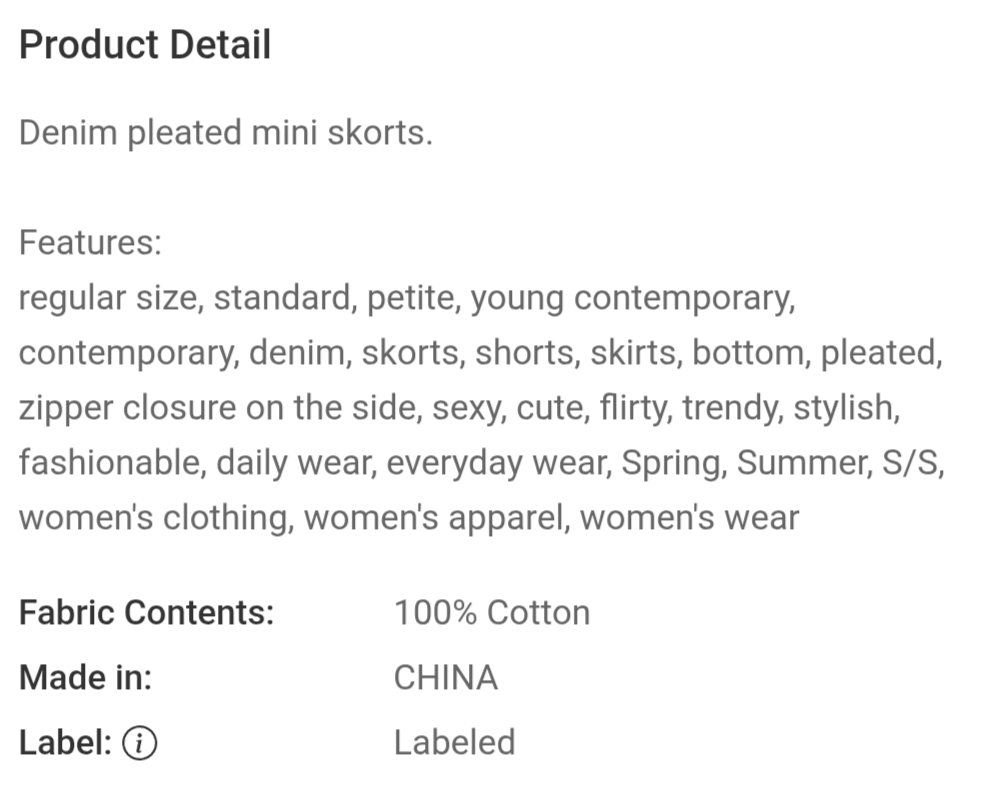
Task: Click the Denim pleated mini skorts description
Action: (226, 133)
